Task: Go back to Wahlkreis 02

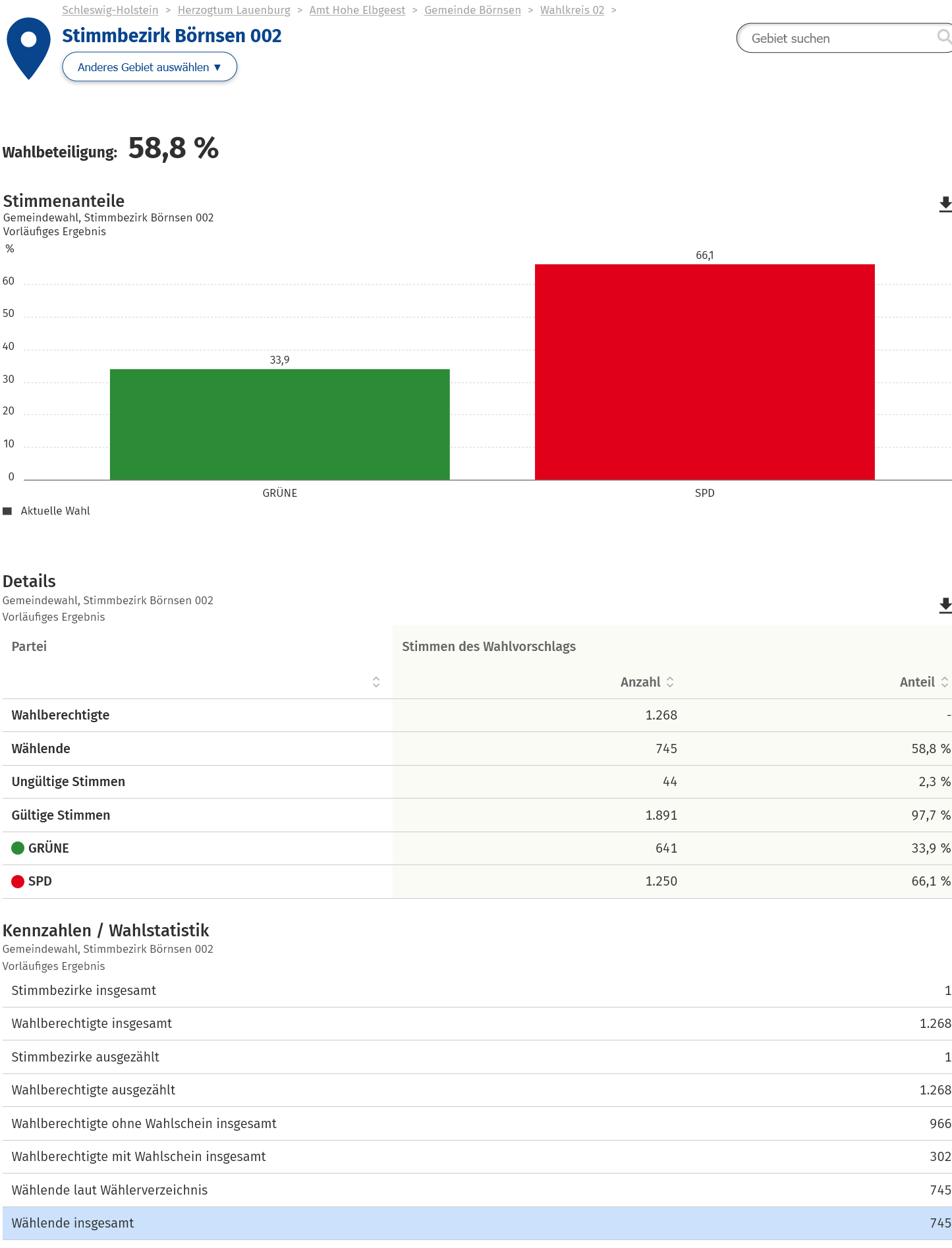Action: coord(572,10)
